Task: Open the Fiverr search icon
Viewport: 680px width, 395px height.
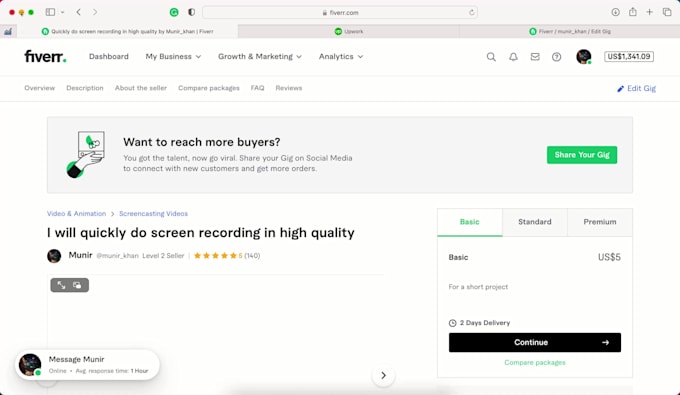Action: pyautogui.click(x=491, y=57)
